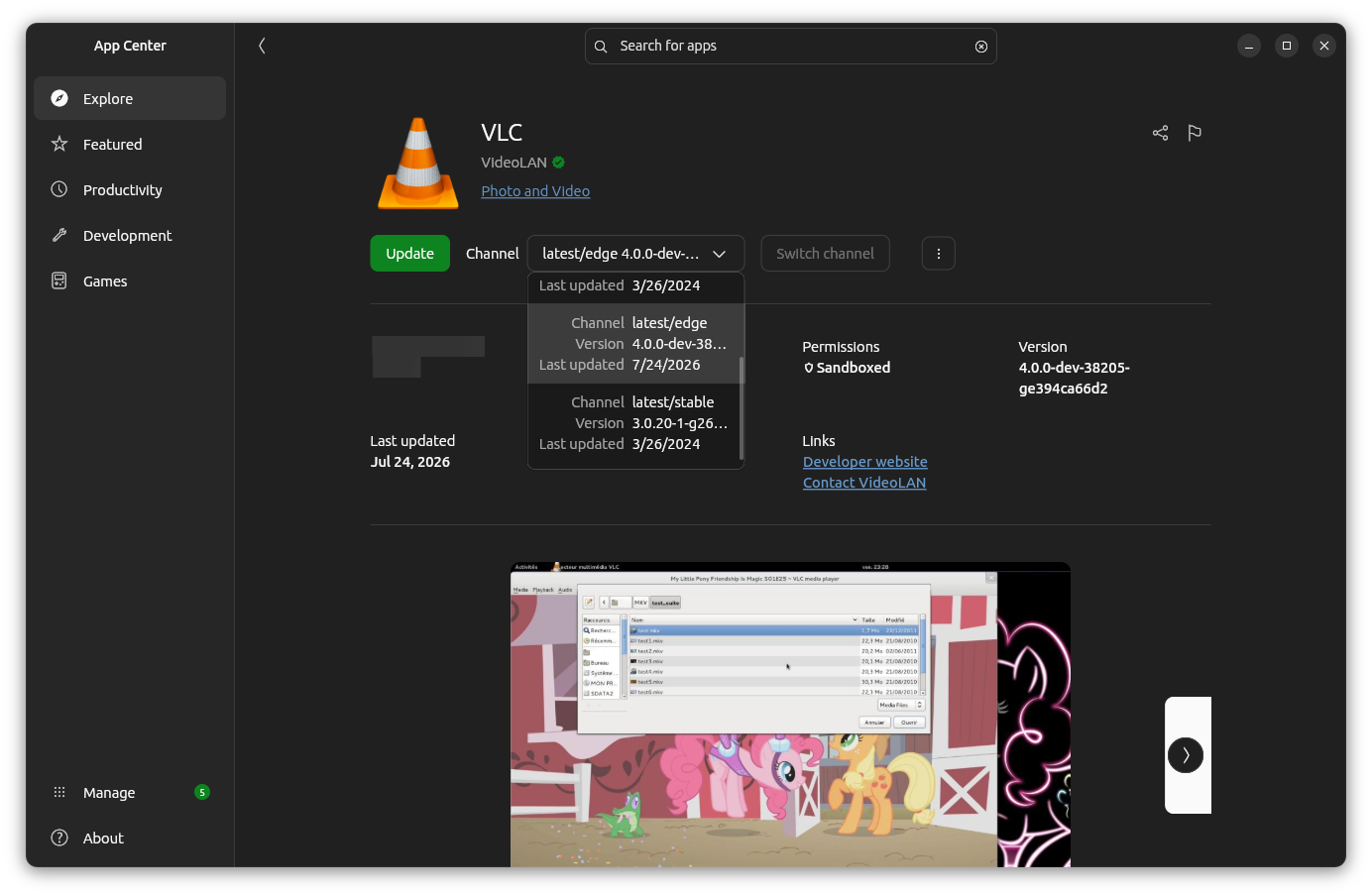Report VLC with the flag icon

tap(1195, 133)
